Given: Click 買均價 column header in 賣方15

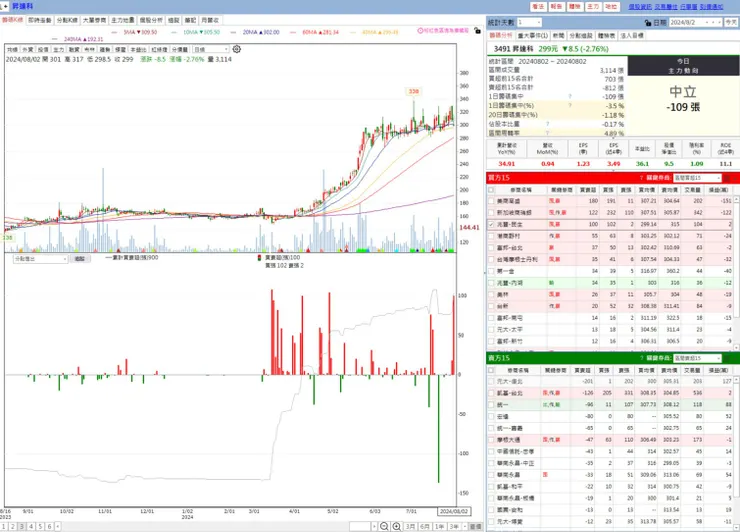Looking at the screenshot, I should (646, 371).
